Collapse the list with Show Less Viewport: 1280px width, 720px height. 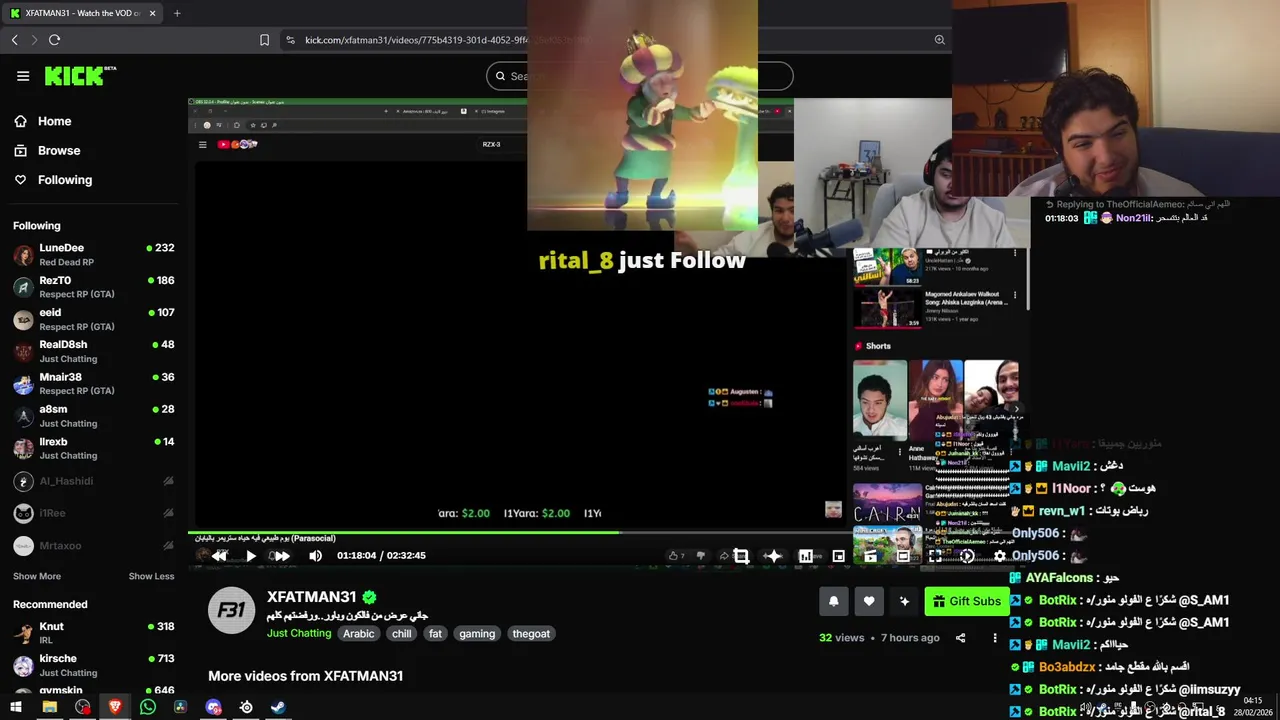pos(151,576)
